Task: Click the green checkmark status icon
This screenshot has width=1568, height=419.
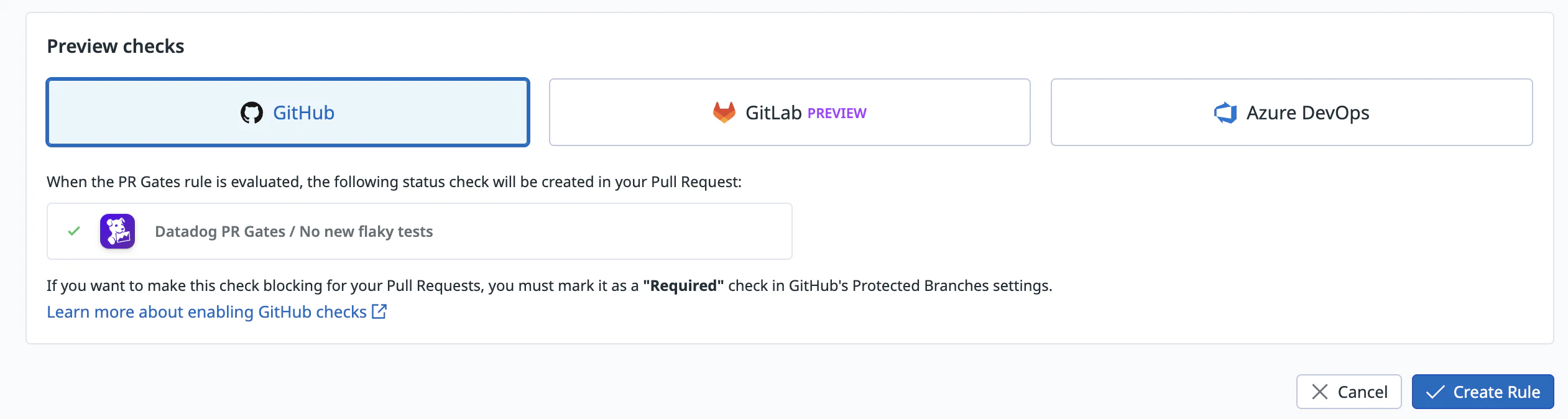Action: [74, 231]
